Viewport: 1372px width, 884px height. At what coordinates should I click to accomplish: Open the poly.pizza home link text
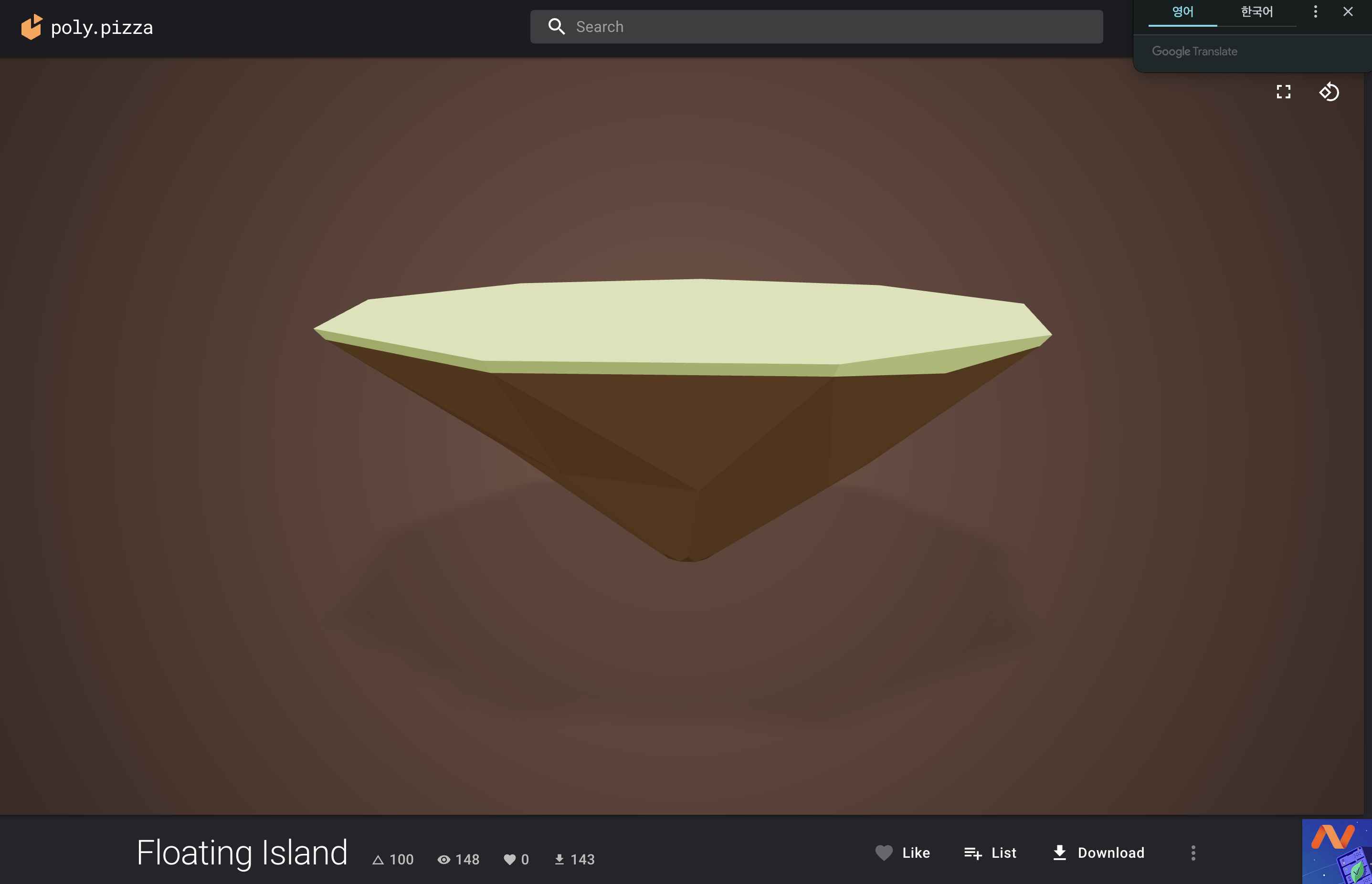(102, 28)
